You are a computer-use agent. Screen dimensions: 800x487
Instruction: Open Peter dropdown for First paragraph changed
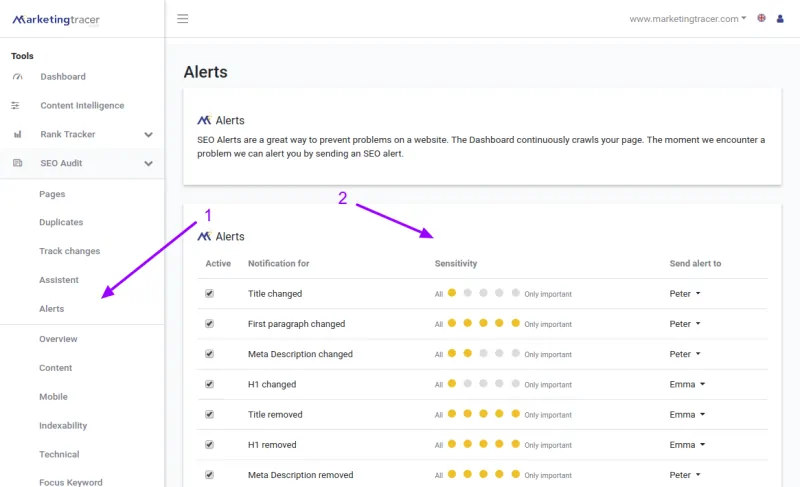[685, 324]
